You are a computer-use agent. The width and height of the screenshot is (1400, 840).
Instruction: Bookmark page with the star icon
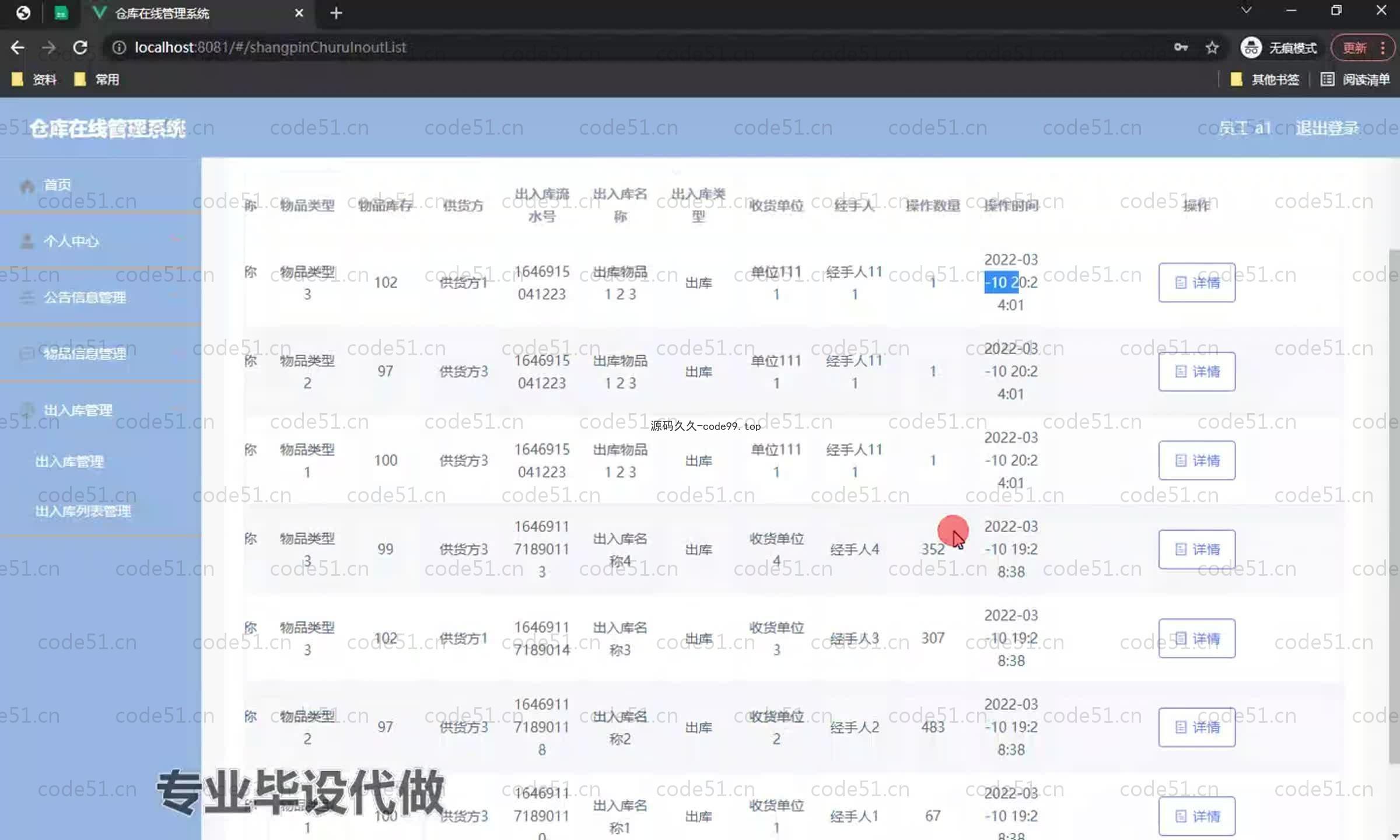pyautogui.click(x=1212, y=47)
